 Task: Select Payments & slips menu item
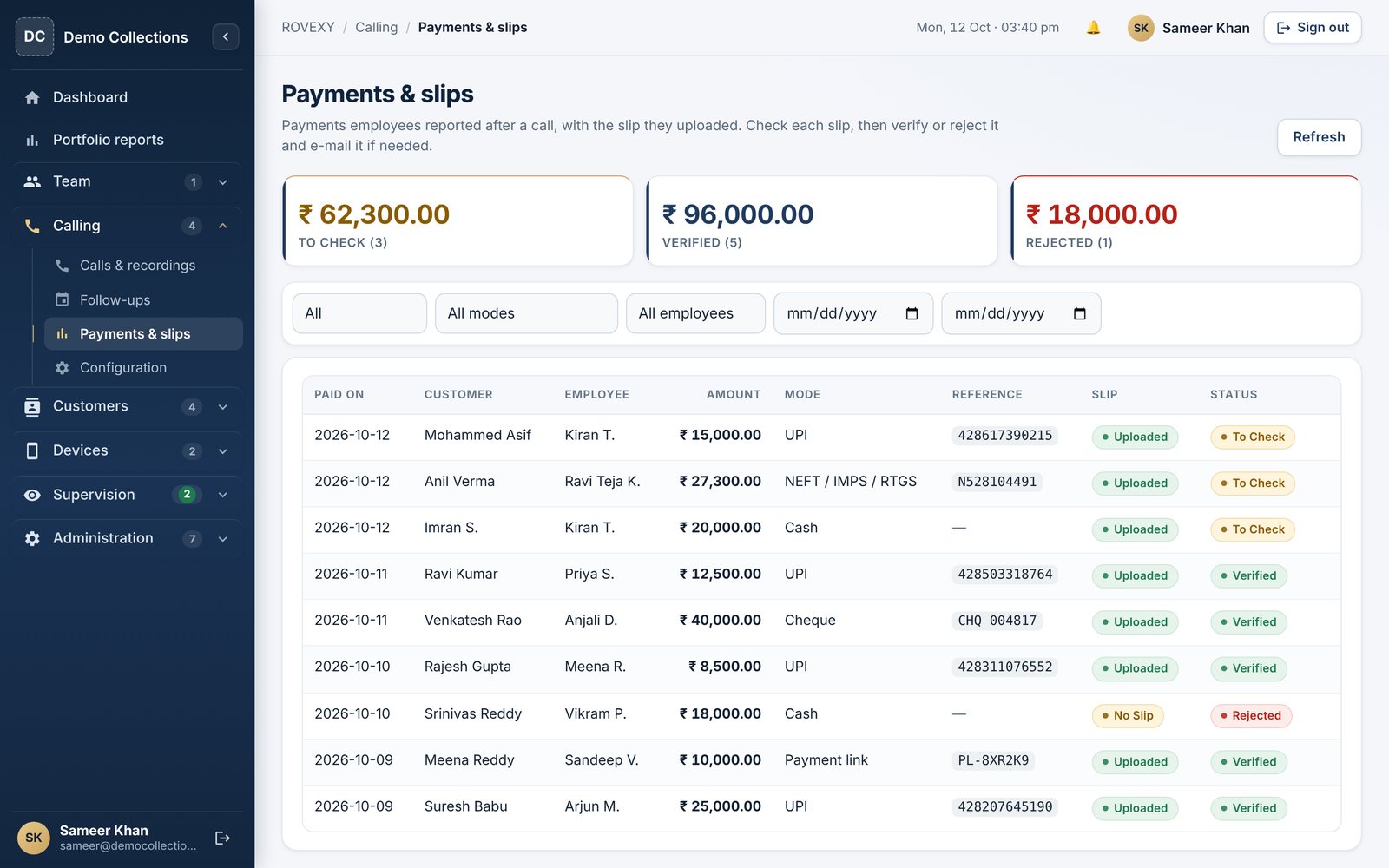point(143,334)
